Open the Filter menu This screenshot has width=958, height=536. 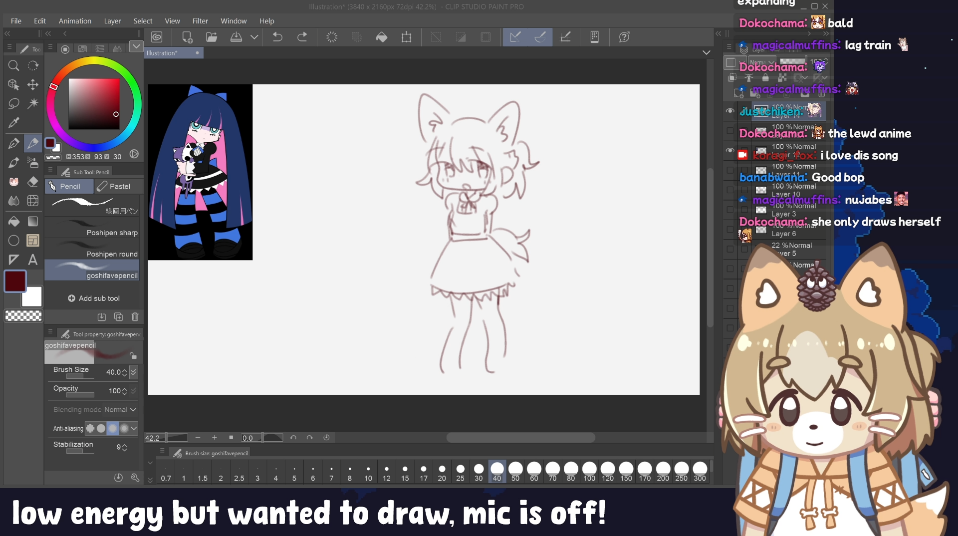click(x=200, y=20)
